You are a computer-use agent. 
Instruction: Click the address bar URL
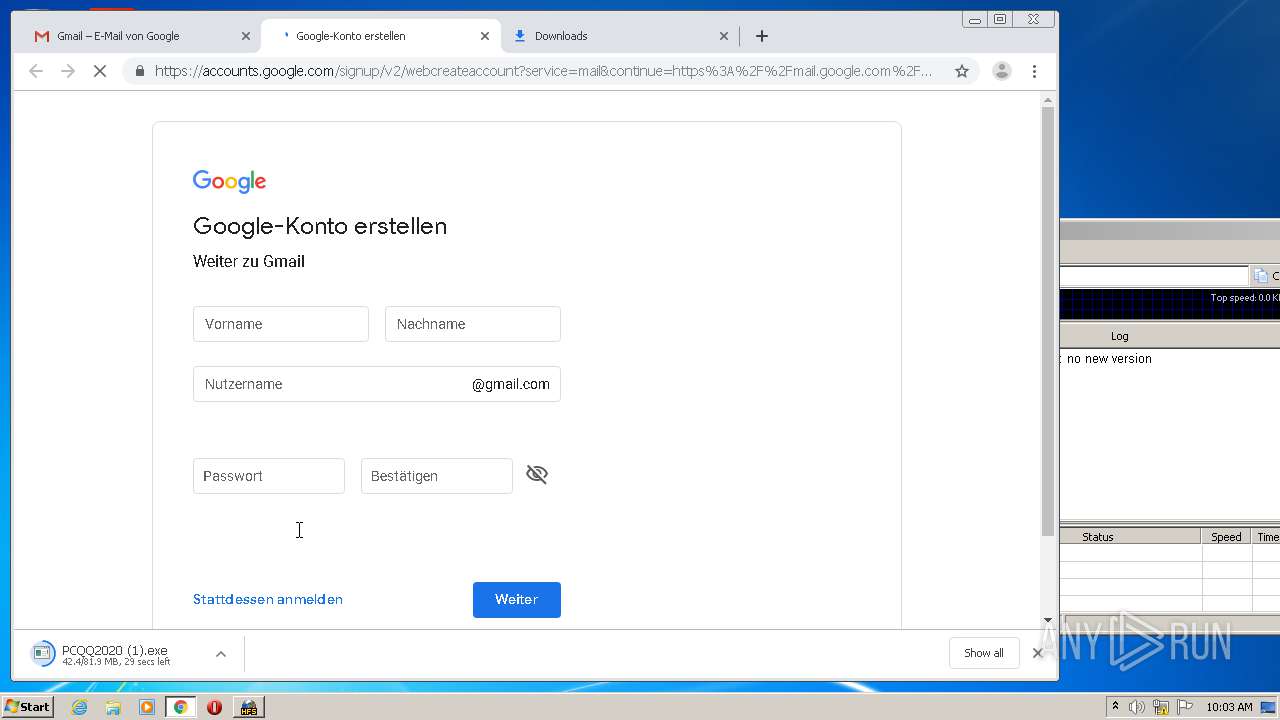pos(543,71)
